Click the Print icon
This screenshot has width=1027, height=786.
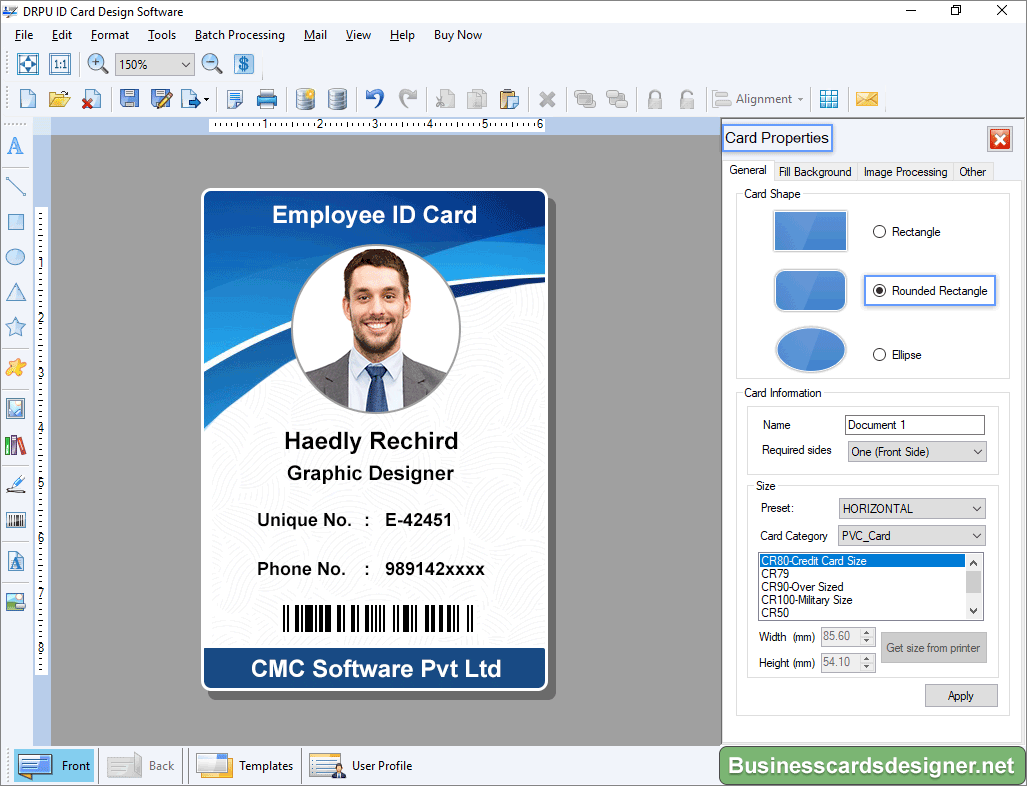click(x=267, y=99)
